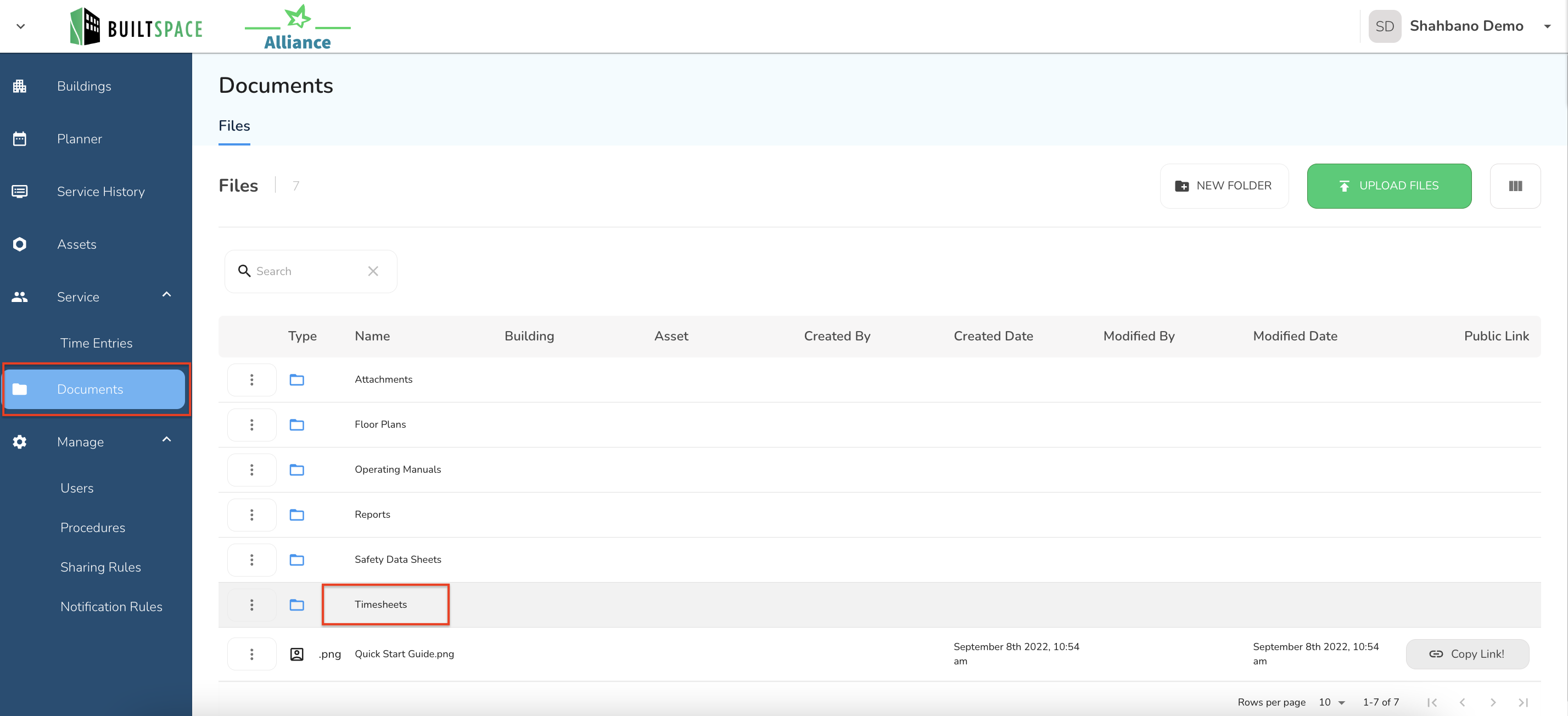
Task: Open the Buildings section in sidebar
Action: [x=84, y=86]
